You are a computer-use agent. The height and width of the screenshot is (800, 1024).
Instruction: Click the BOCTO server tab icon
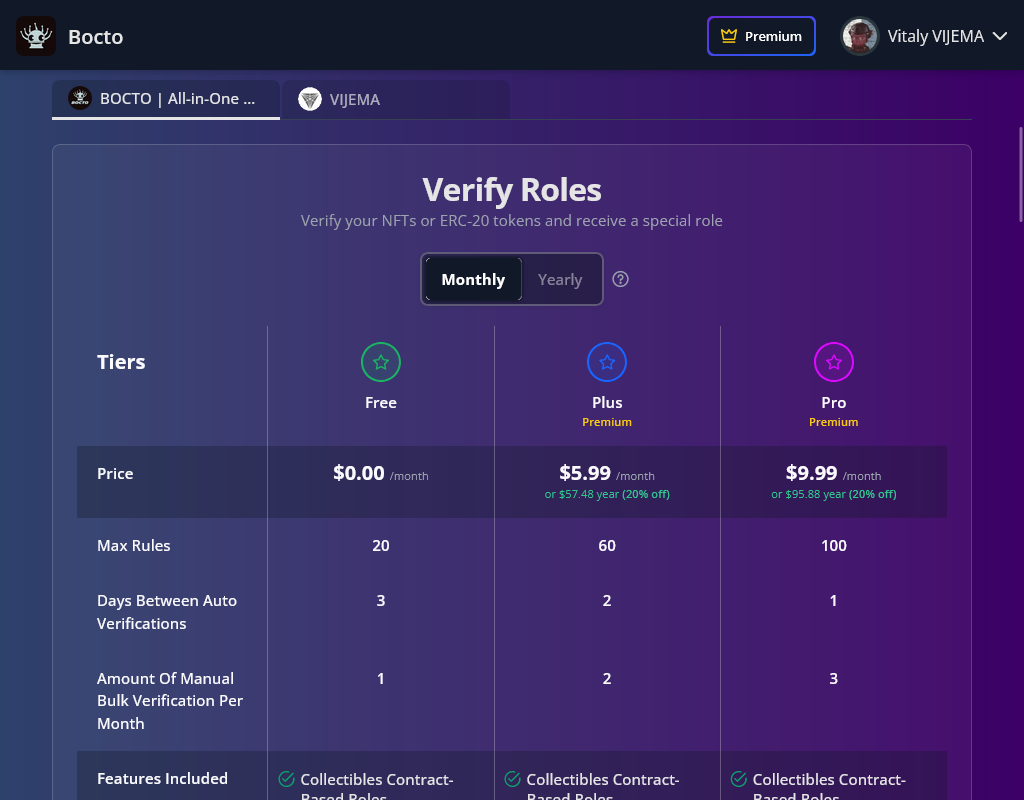[x=80, y=98]
